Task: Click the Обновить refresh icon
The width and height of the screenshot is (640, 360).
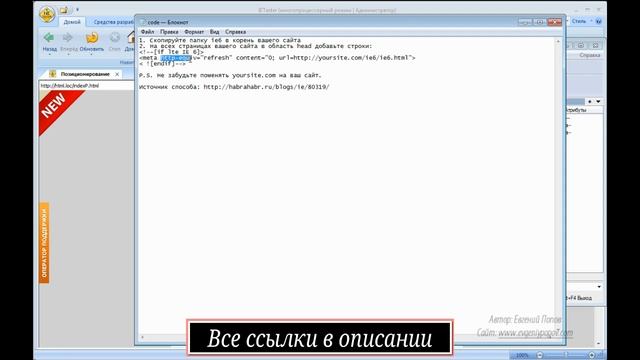Action: tap(92, 38)
